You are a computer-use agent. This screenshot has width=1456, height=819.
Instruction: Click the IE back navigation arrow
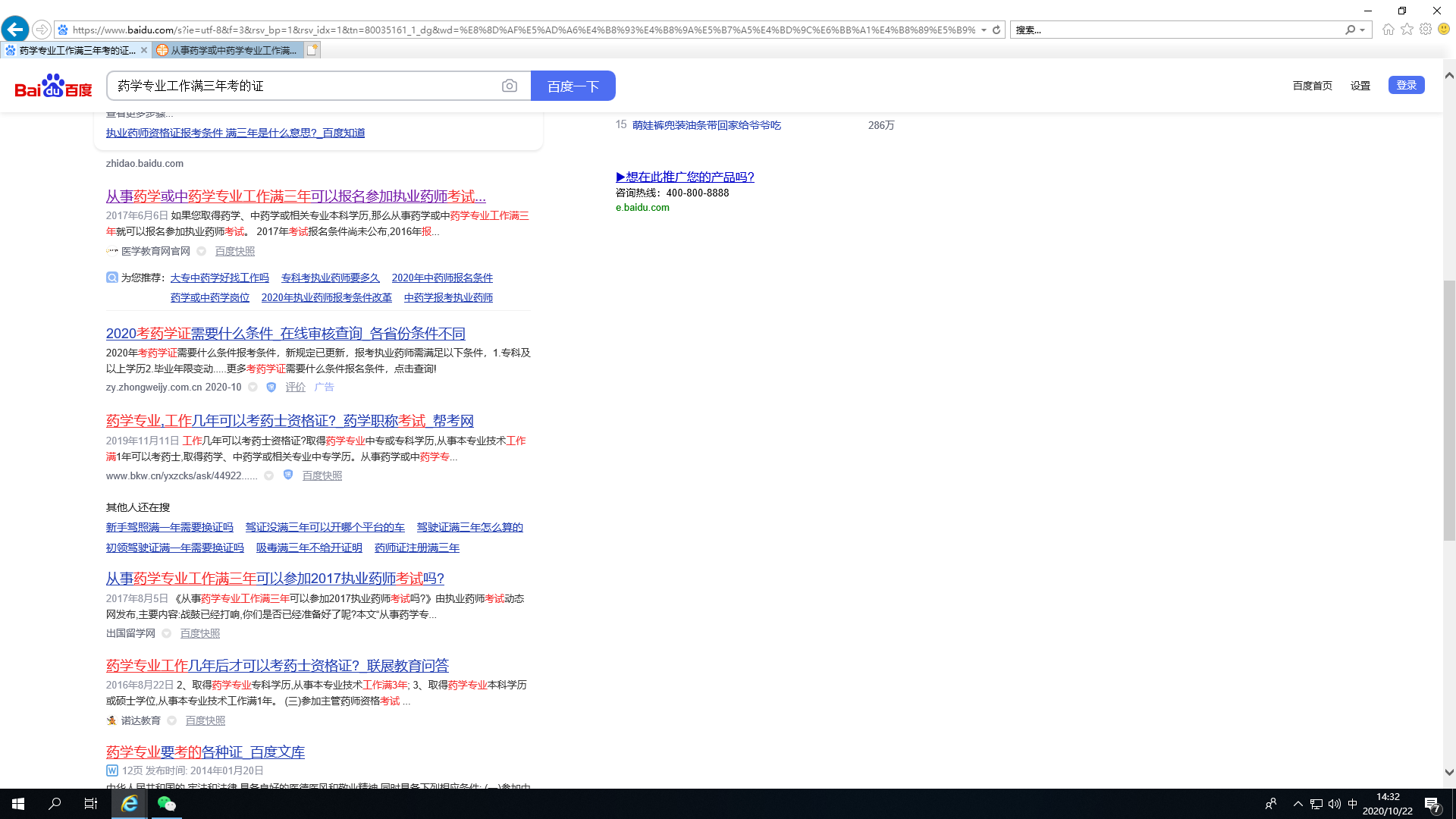click(x=15, y=30)
